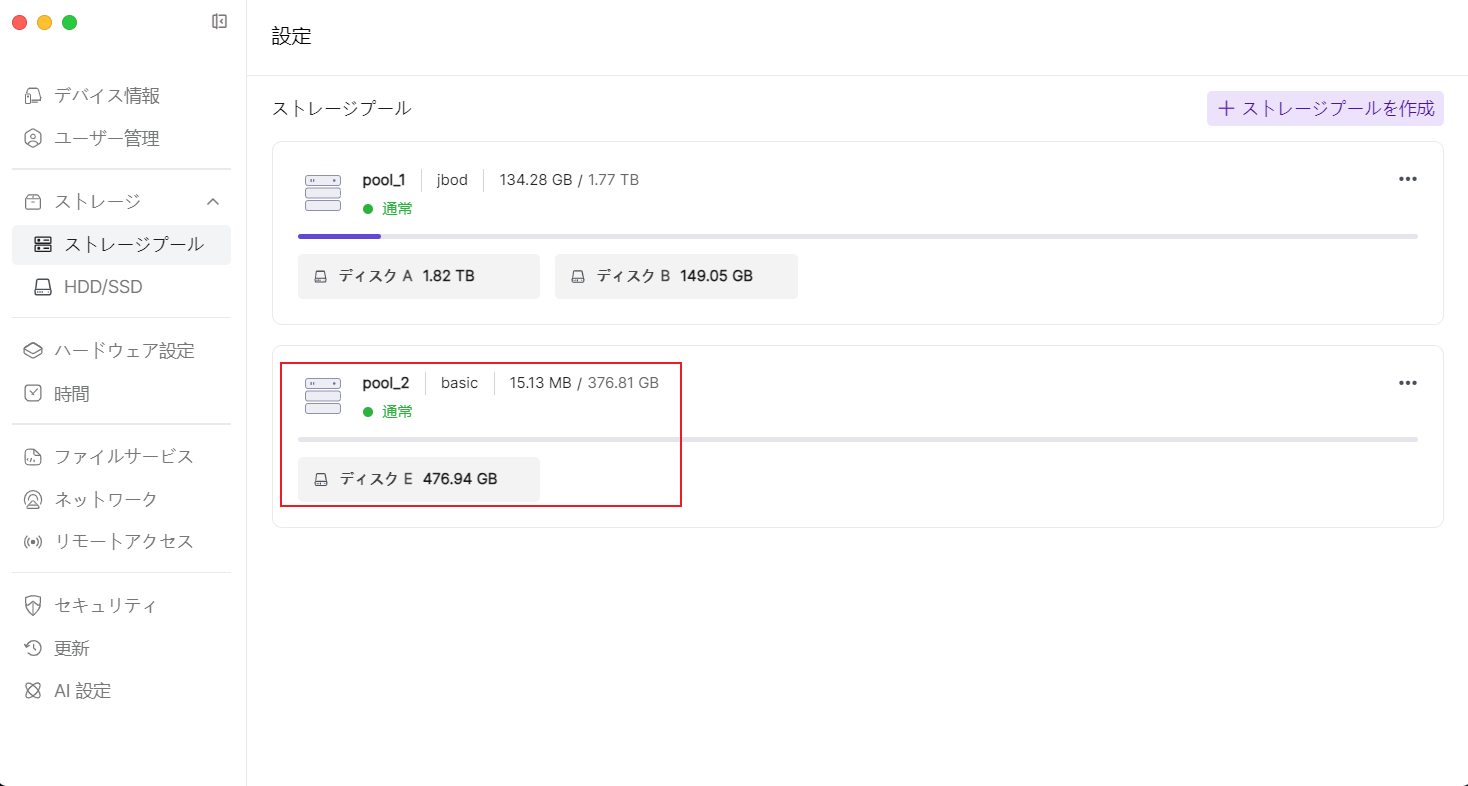Click ストレージプールを作成 button
This screenshot has height=786, width=1468.
click(1325, 109)
